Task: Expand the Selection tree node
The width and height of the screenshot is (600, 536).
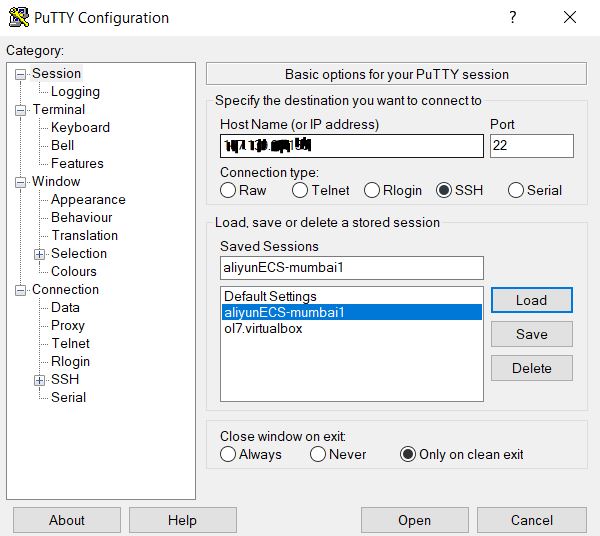Action: point(39,254)
